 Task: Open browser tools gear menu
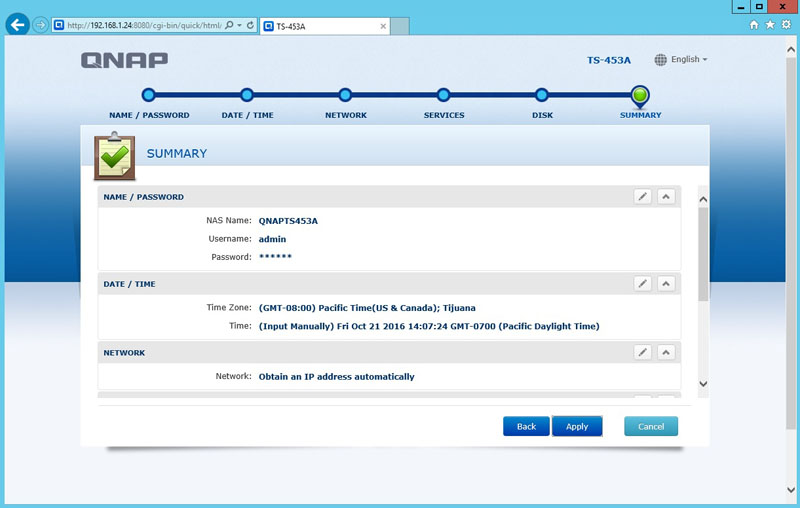point(786,24)
